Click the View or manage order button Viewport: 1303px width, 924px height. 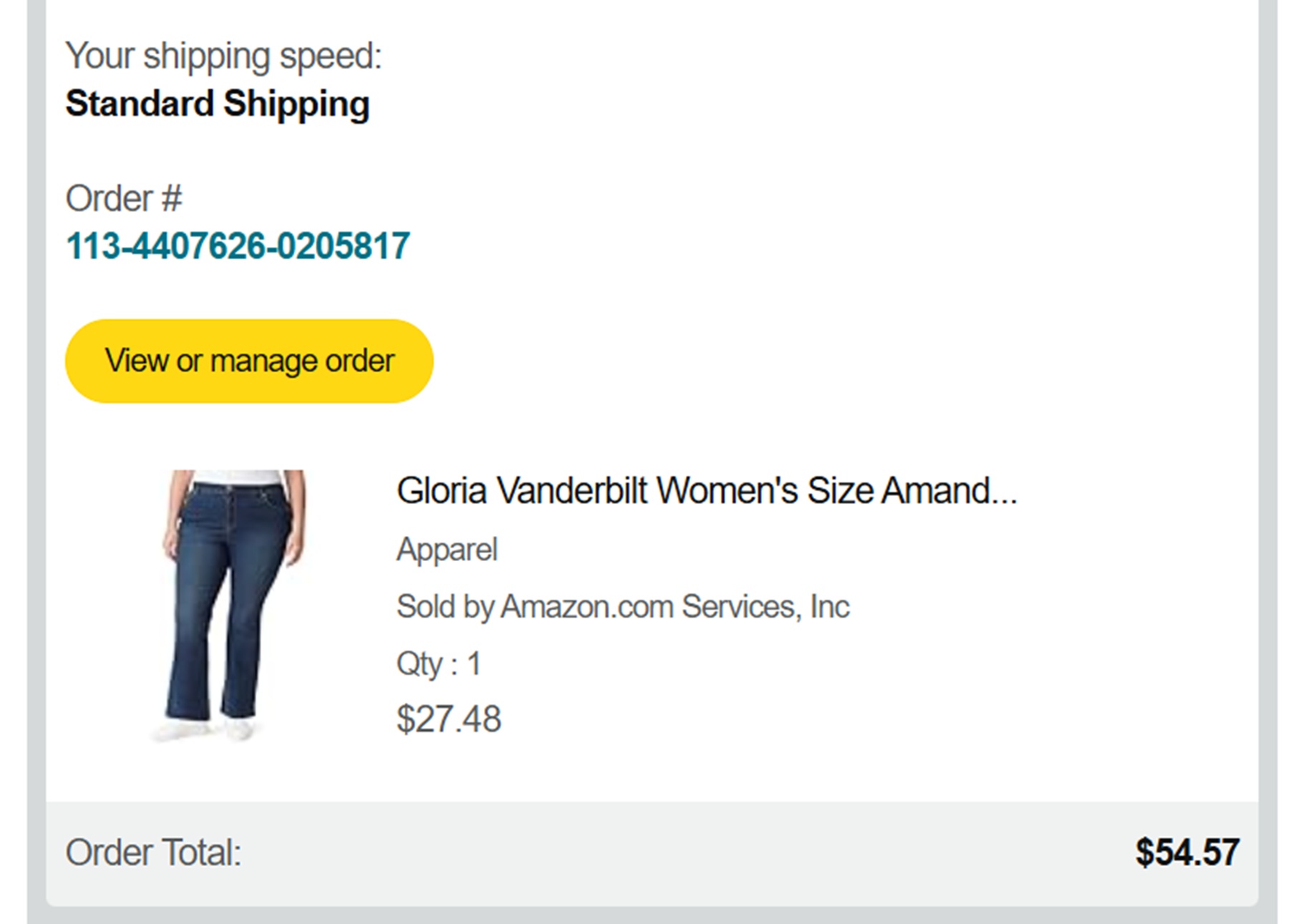pyautogui.click(x=249, y=361)
